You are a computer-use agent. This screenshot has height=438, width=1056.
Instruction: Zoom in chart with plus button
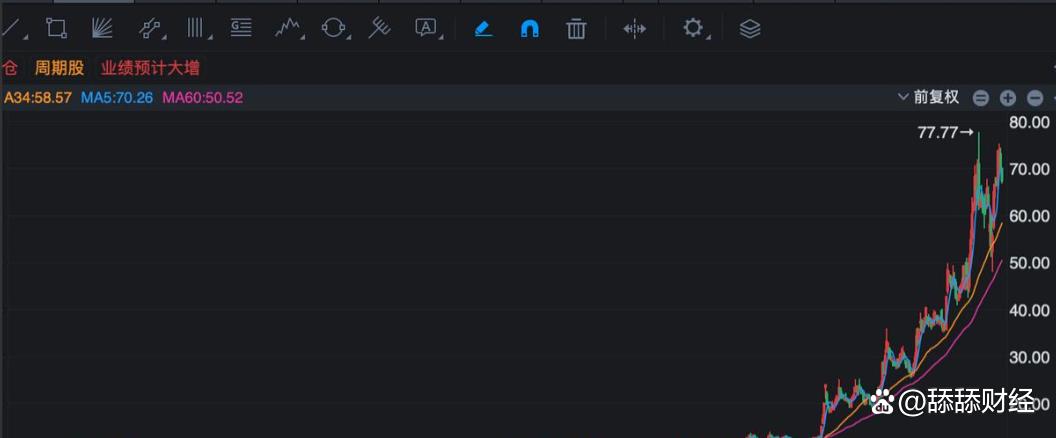pos(1008,98)
